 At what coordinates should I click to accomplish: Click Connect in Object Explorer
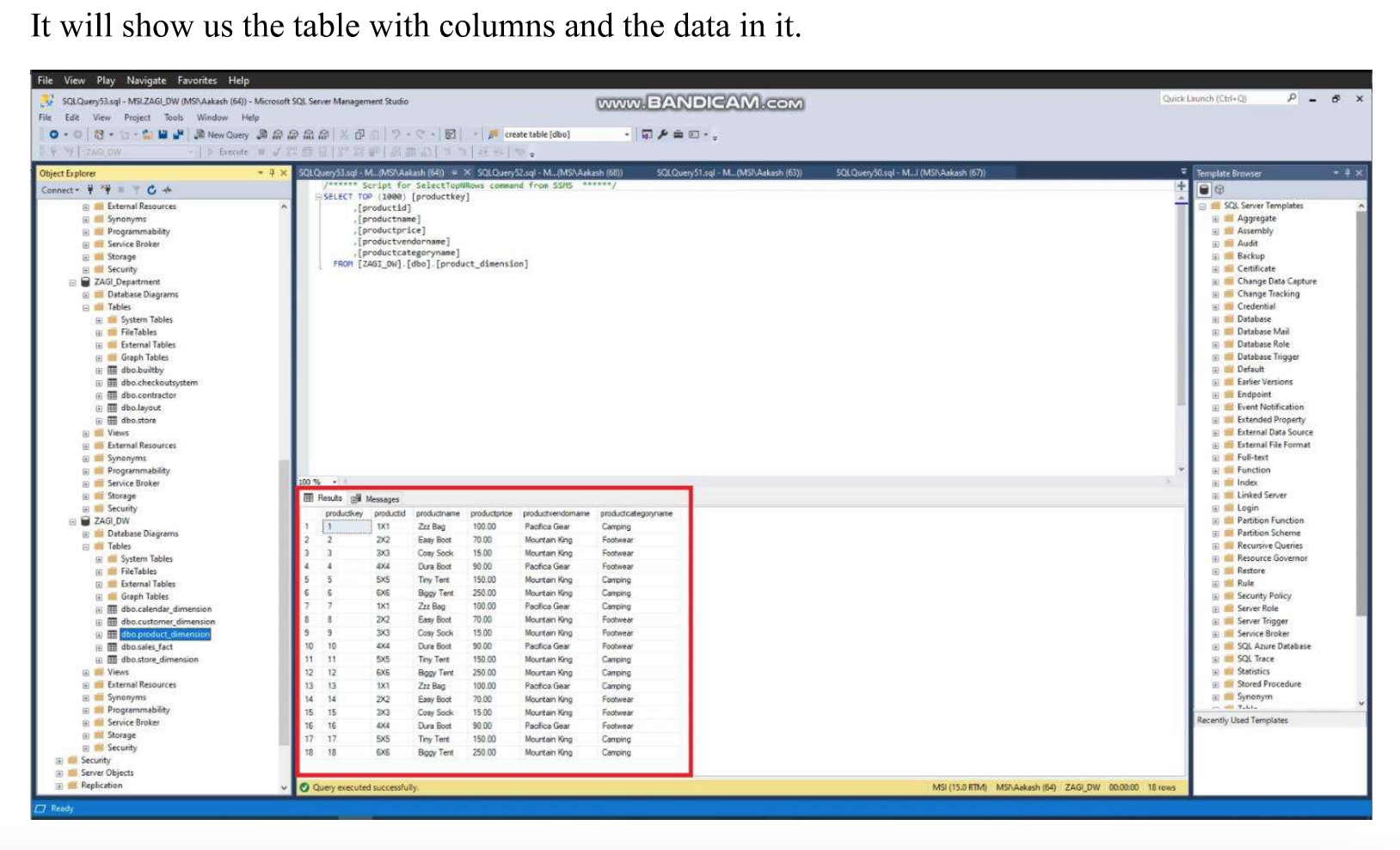coord(58,189)
